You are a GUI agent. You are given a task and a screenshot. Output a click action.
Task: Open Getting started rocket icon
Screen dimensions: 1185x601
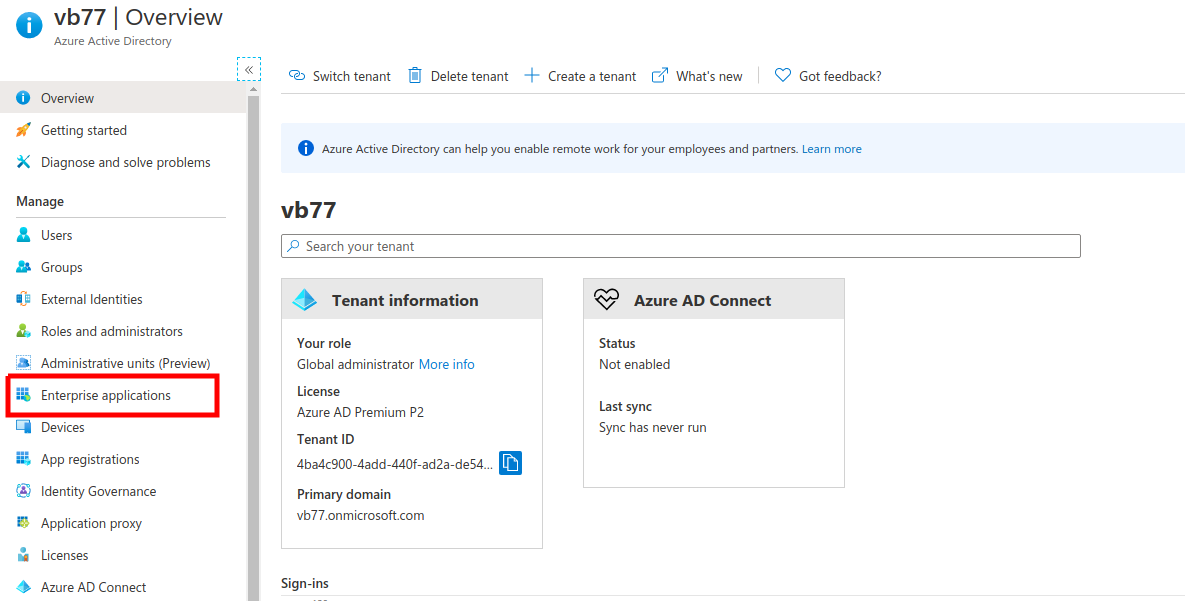(x=23, y=130)
